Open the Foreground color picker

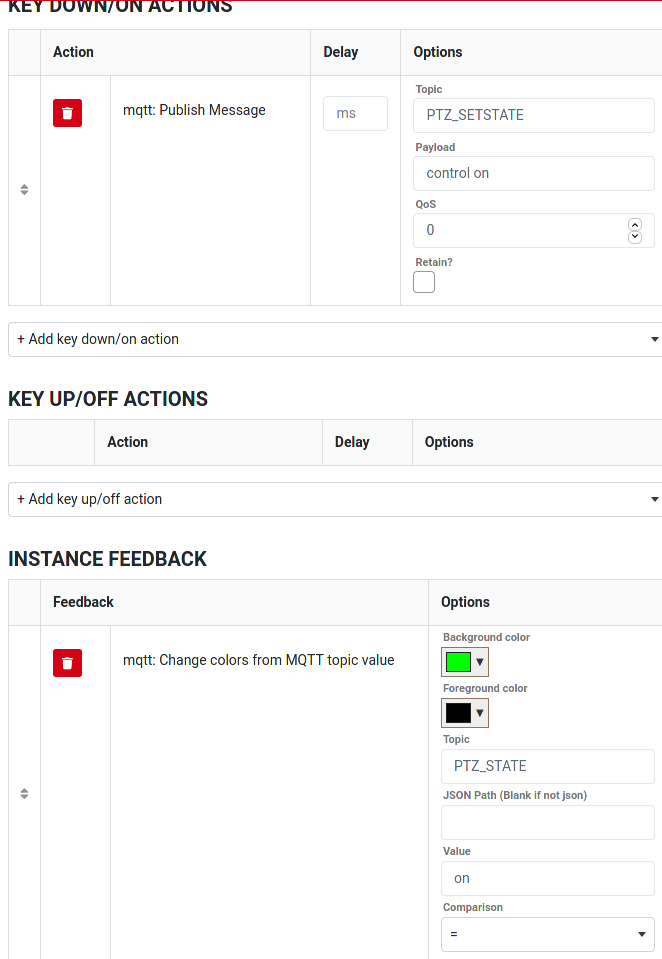(x=465, y=713)
